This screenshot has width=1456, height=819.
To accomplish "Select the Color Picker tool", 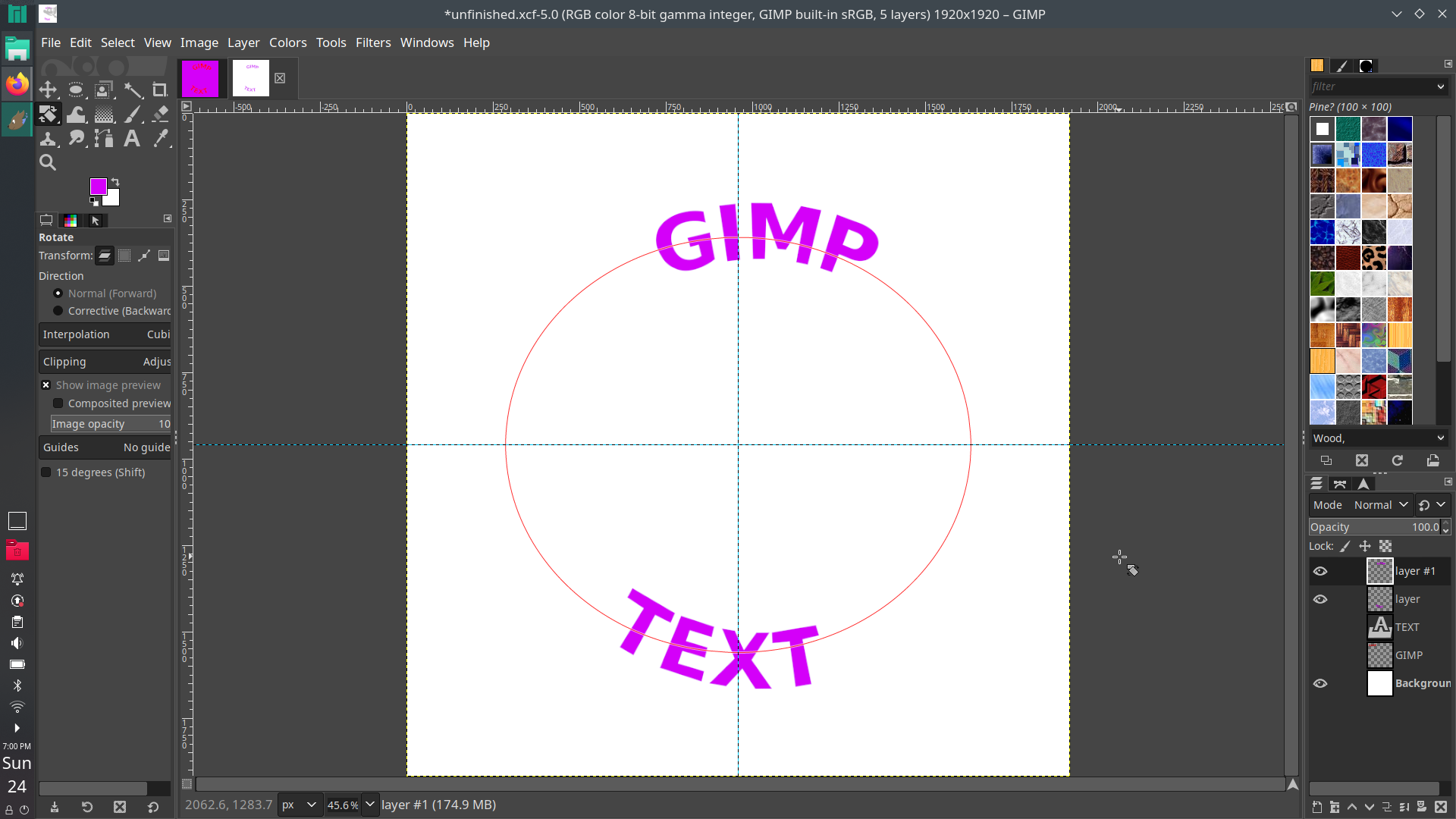I will 160,138.
